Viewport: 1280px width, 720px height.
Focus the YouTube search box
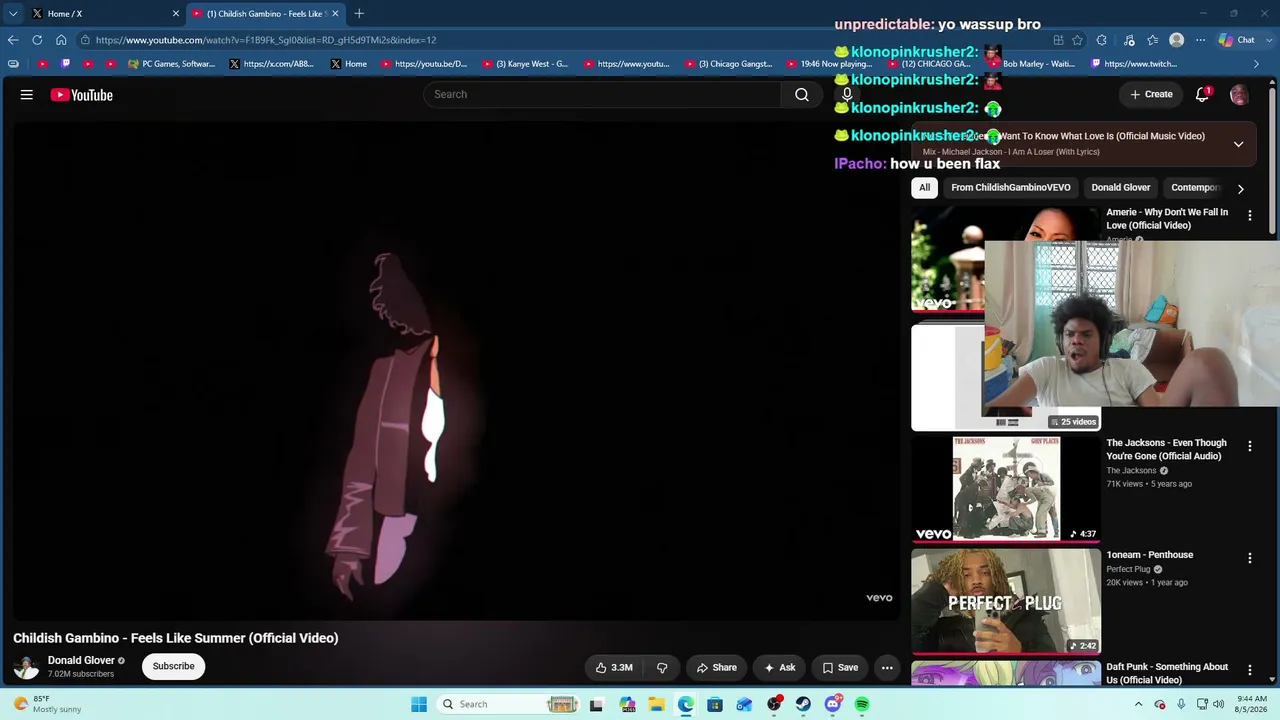(x=603, y=94)
